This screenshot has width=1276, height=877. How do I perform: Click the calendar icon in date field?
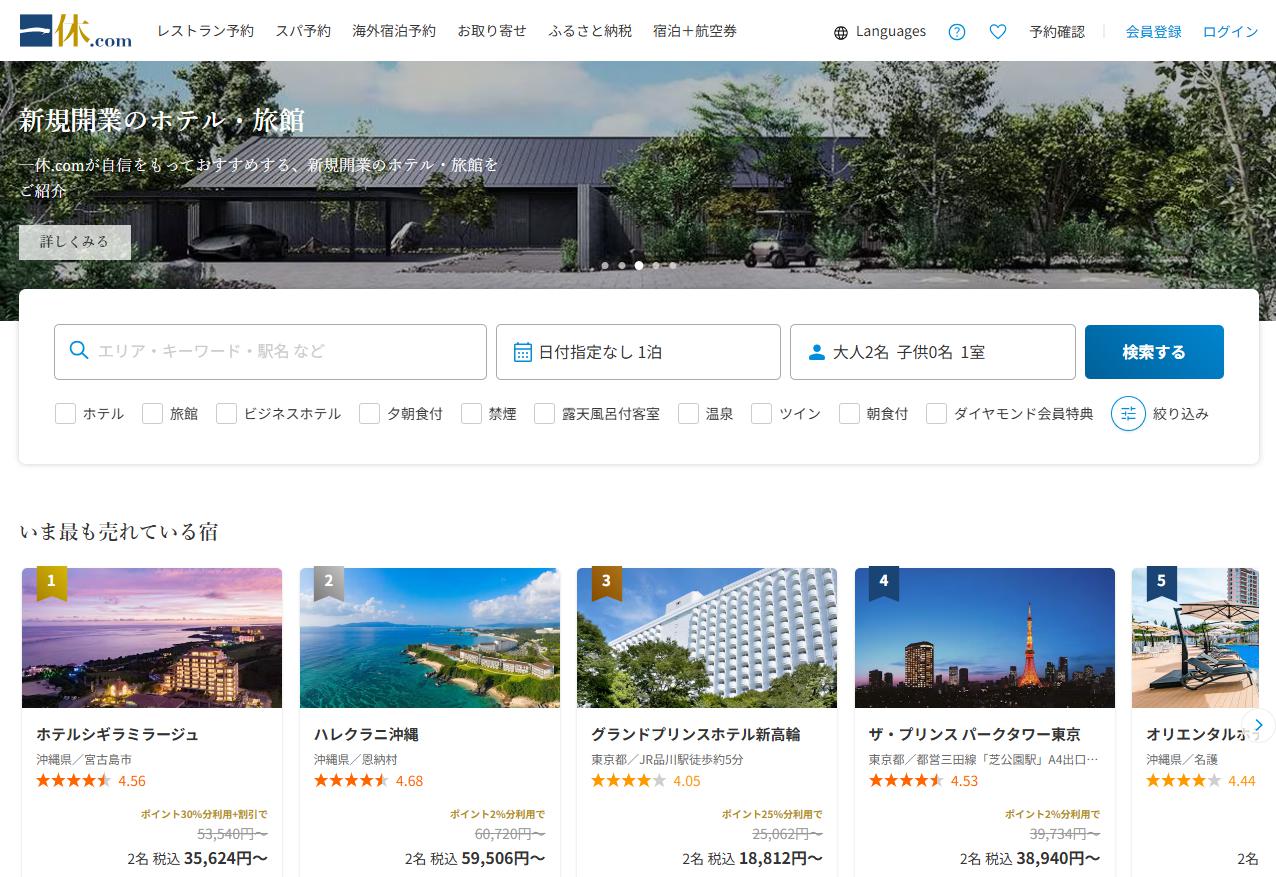click(522, 352)
